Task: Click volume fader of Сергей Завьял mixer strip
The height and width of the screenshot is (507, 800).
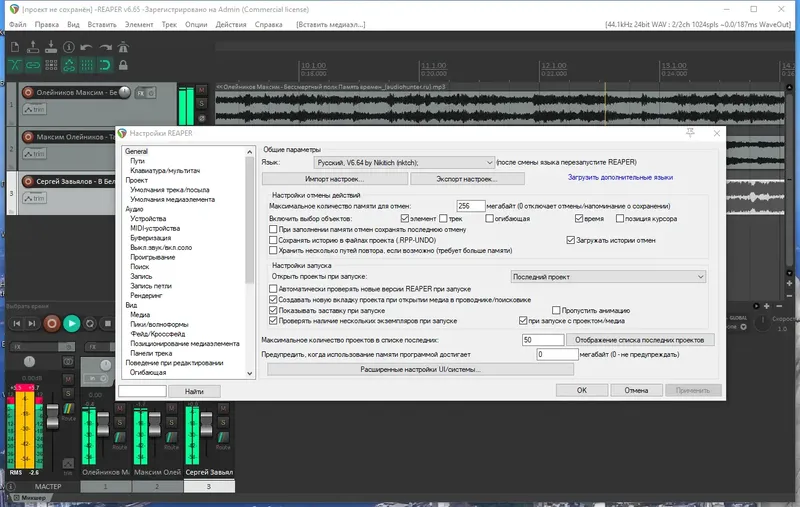Action: pos(207,424)
